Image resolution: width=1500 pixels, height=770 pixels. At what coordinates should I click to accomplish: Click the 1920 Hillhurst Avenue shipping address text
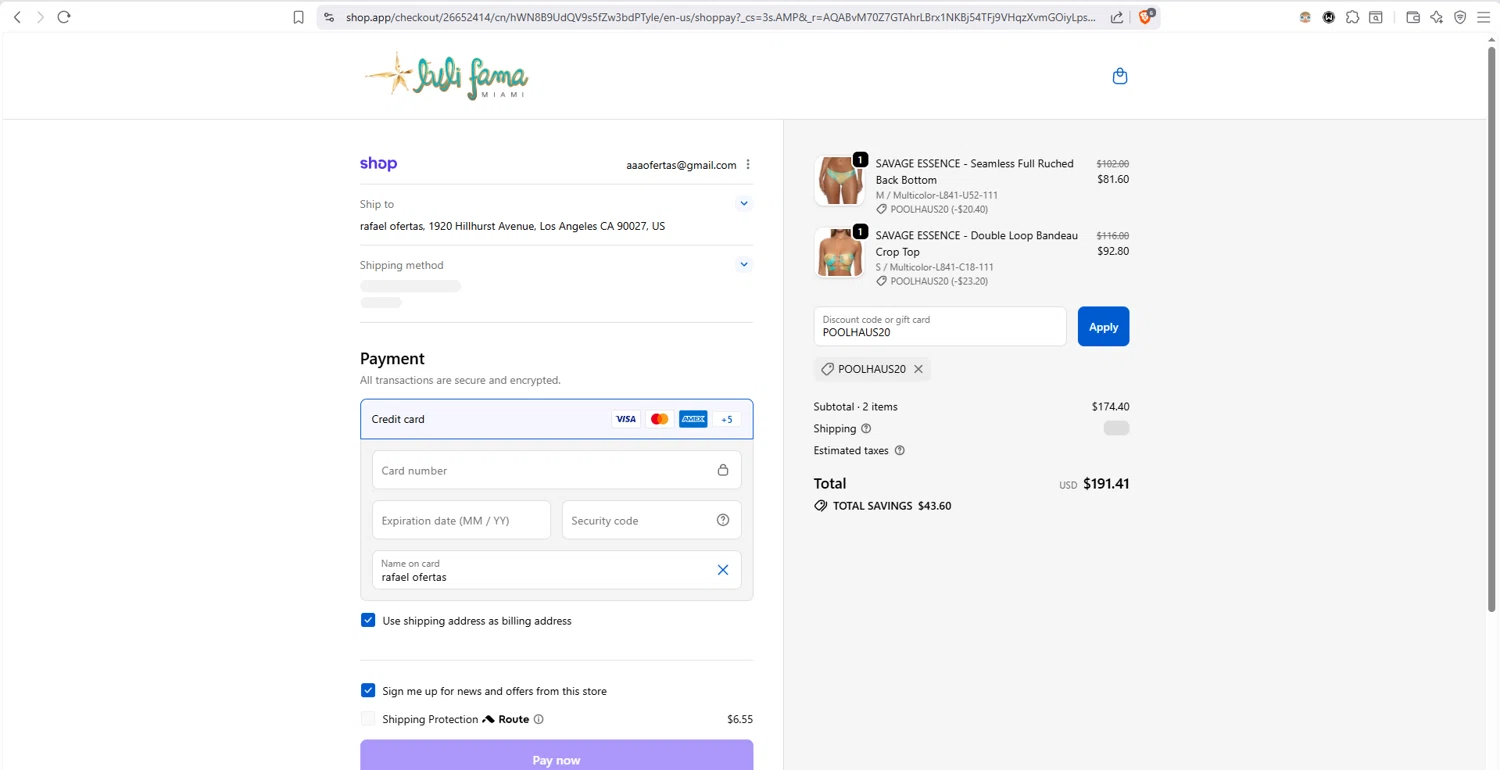pos(512,226)
